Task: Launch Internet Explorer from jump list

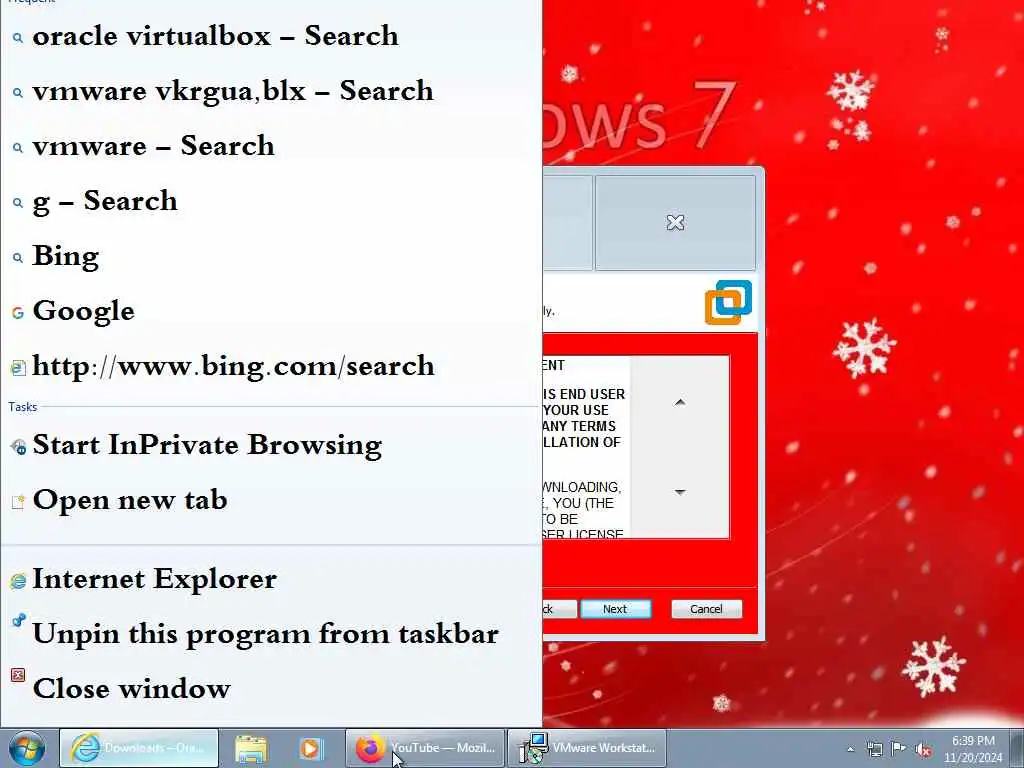Action: [x=271, y=579]
